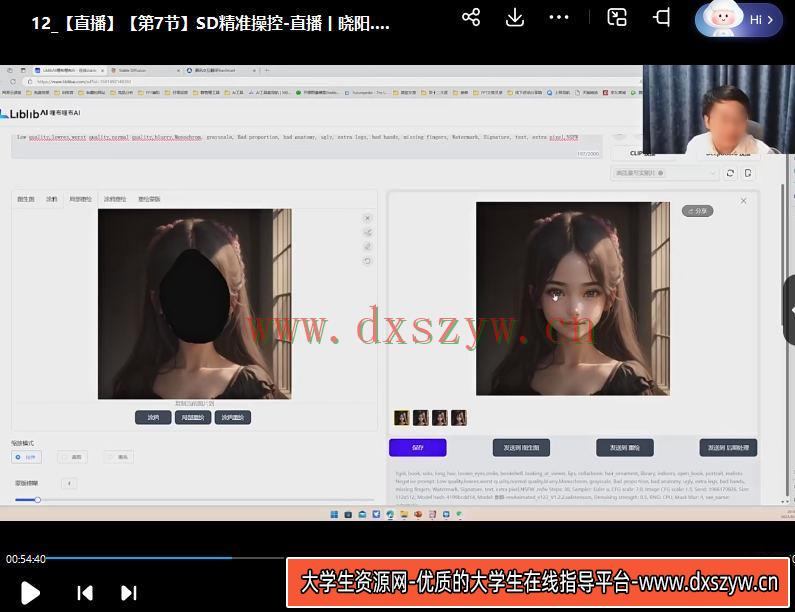Share this video via the share icon
This screenshot has height=612, width=795.
coord(471,17)
